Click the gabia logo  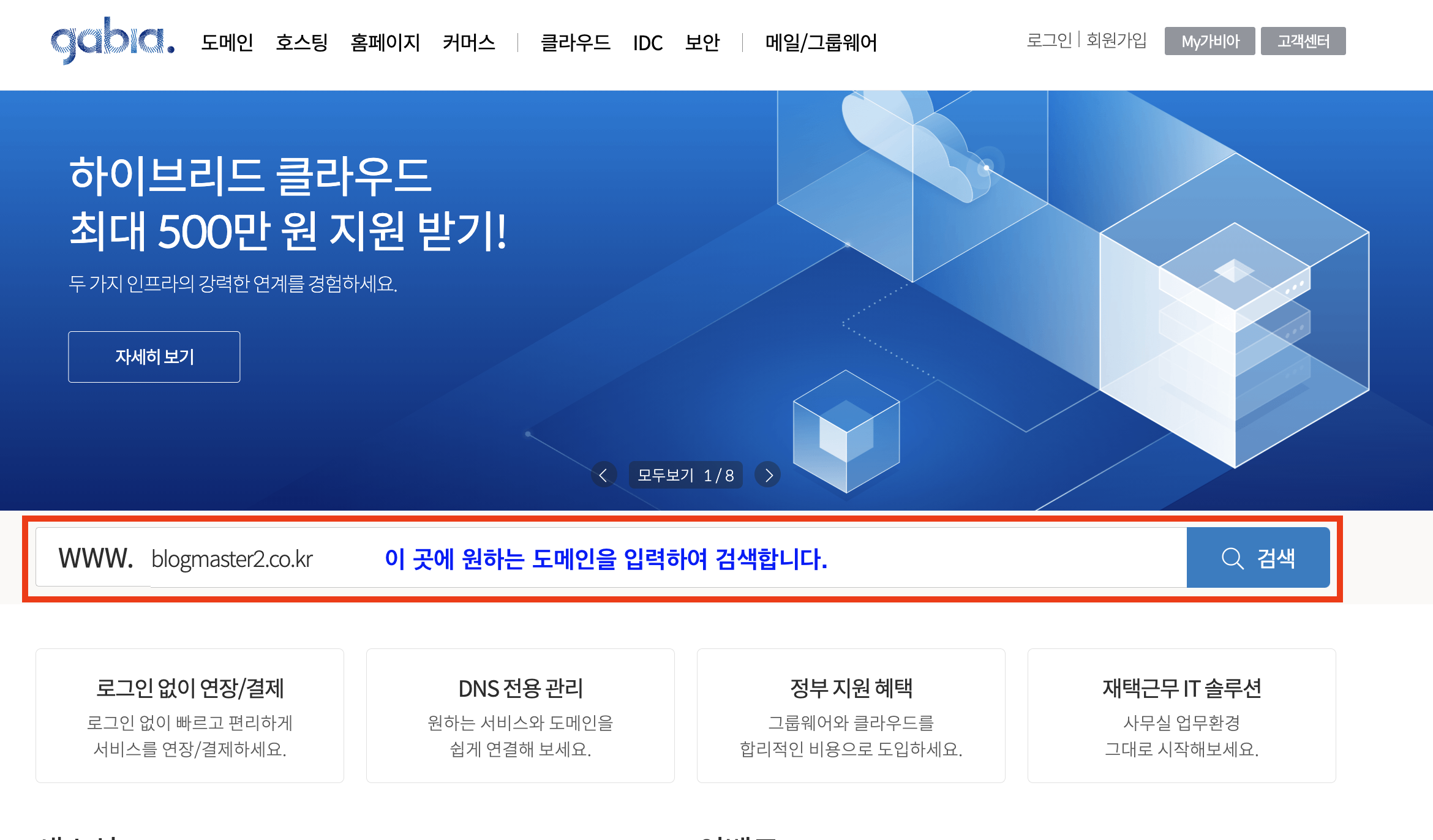113,41
